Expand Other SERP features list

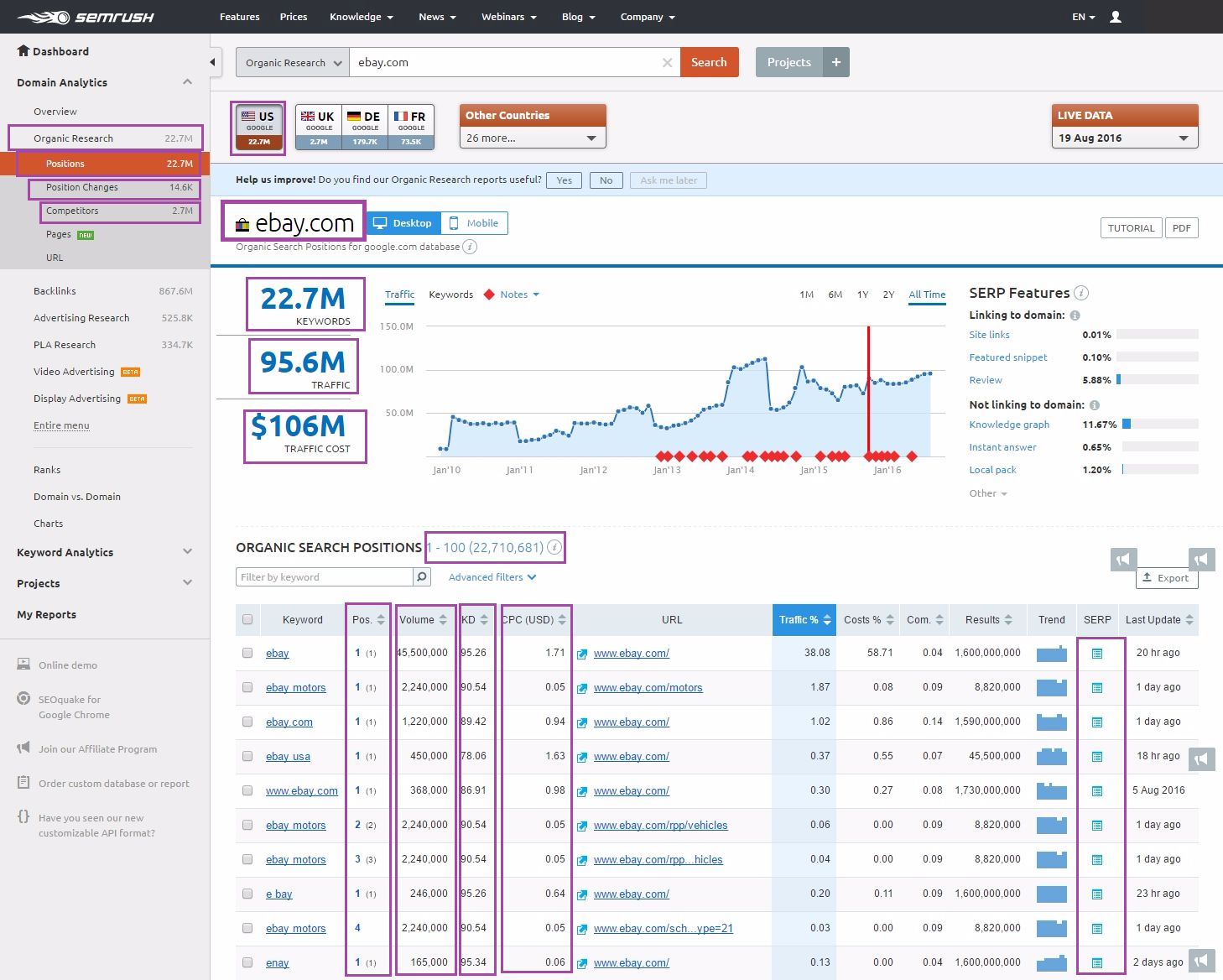[x=988, y=493]
